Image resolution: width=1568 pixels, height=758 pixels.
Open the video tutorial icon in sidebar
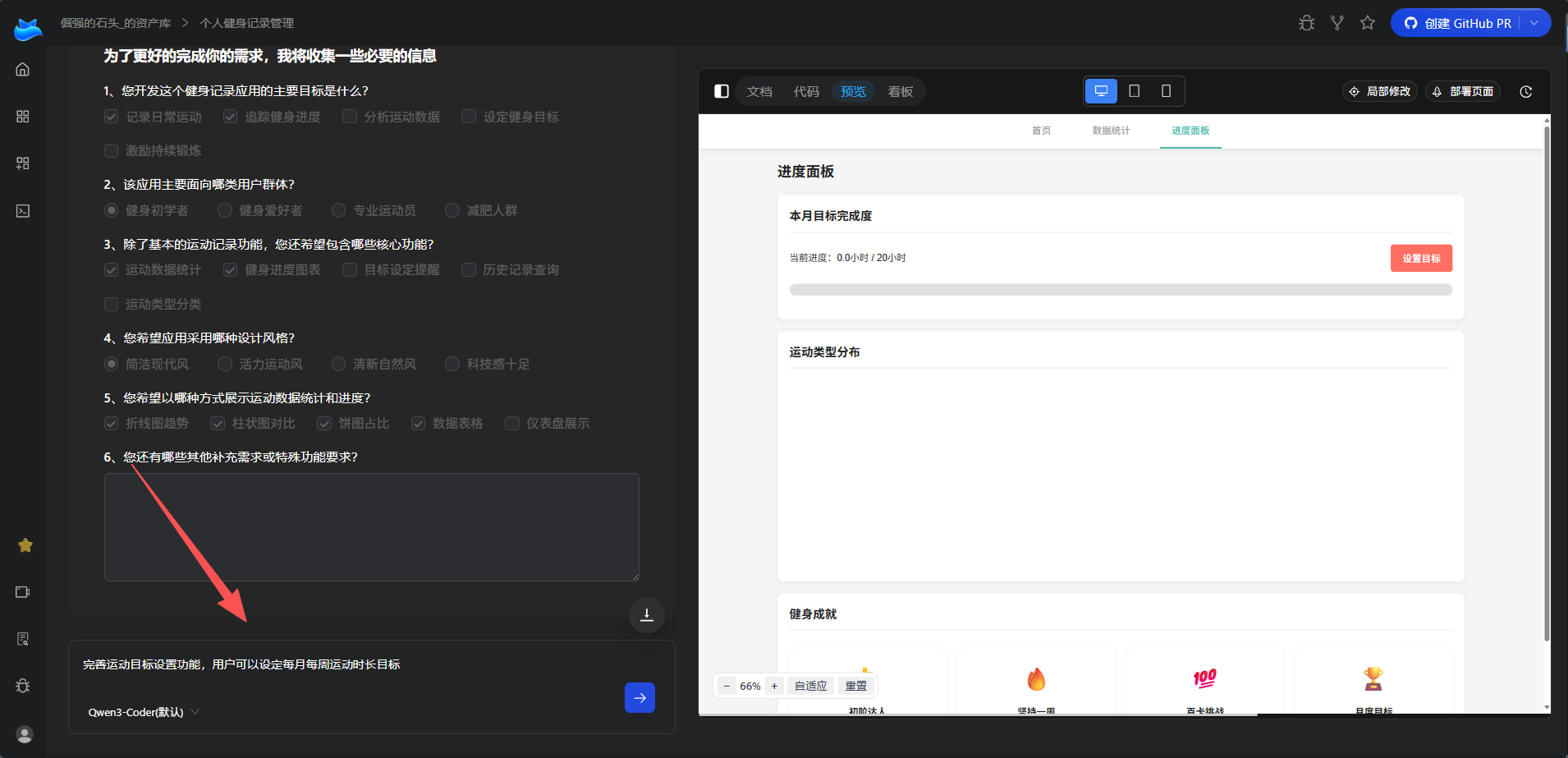(23, 592)
